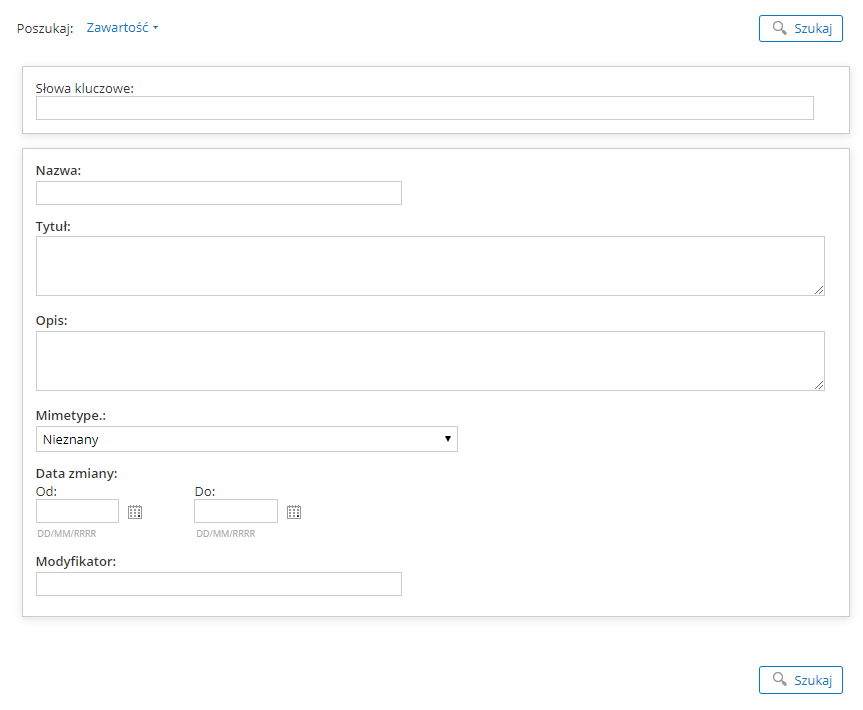Open the calendar picker for the Do date
The width and height of the screenshot is (863, 710).
(x=294, y=512)
